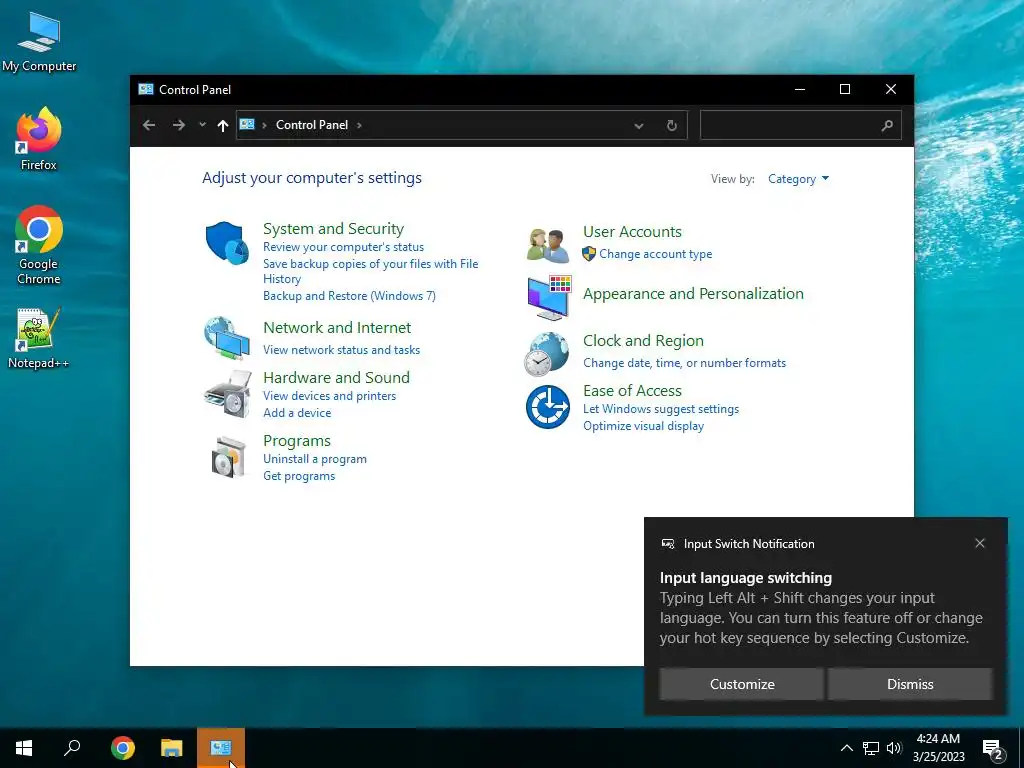Open Programs heading
Image resolution: width=1024 pixels, height=768 pixels.
coord(296,441)
